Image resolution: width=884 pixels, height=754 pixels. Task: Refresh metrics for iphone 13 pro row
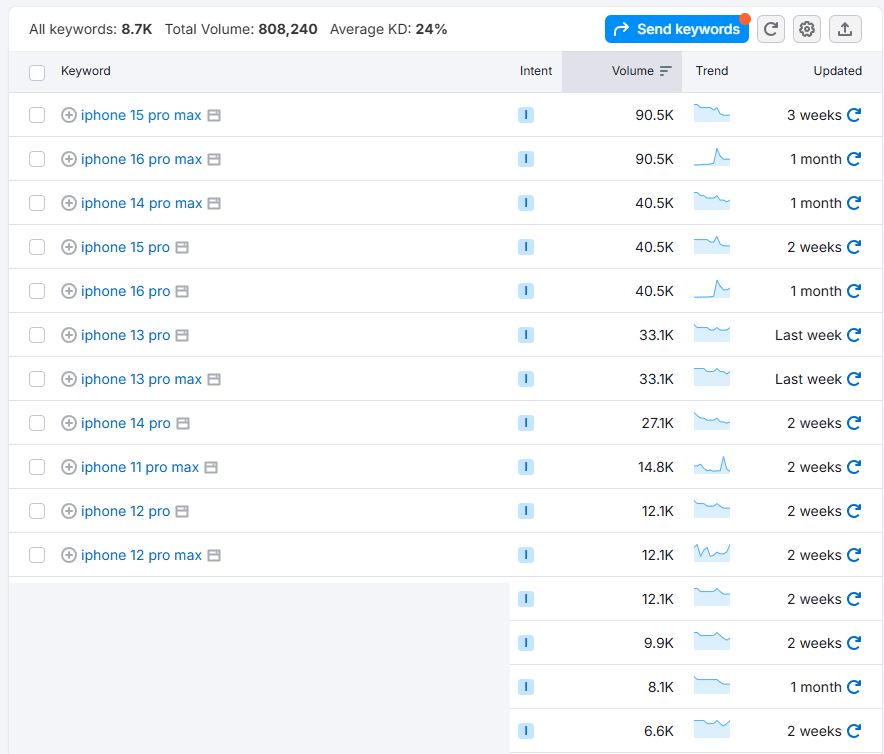pos(854,335)
